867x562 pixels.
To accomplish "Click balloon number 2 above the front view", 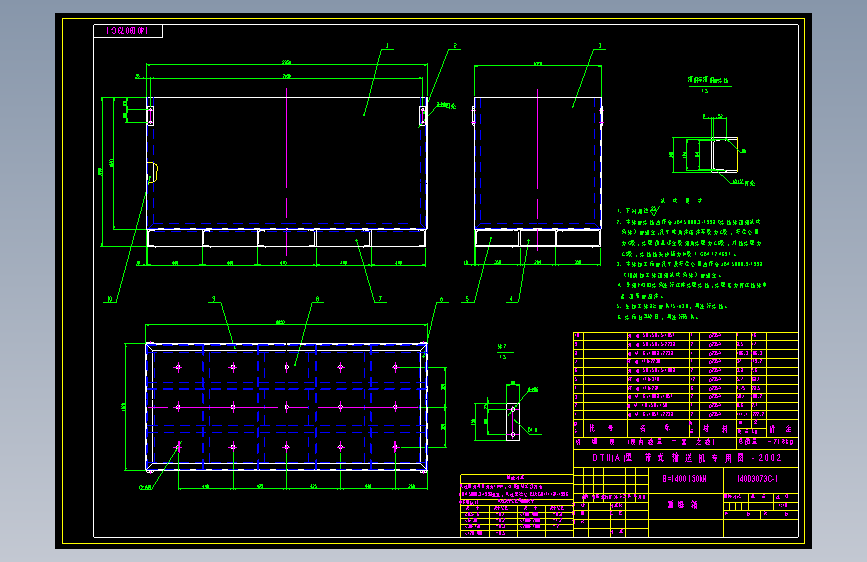I will [455, 46].
